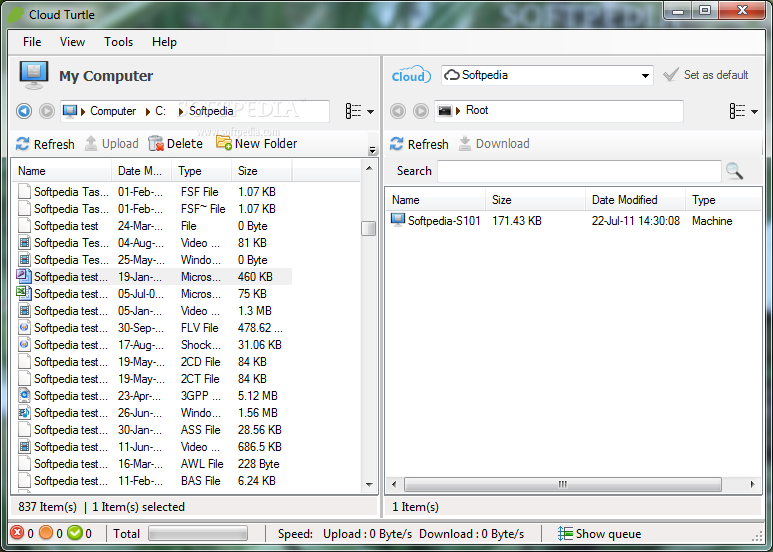The height and width of the screenshot is (552, 773).
Task: Click the Delete trash icon
Action: point(156,143)
